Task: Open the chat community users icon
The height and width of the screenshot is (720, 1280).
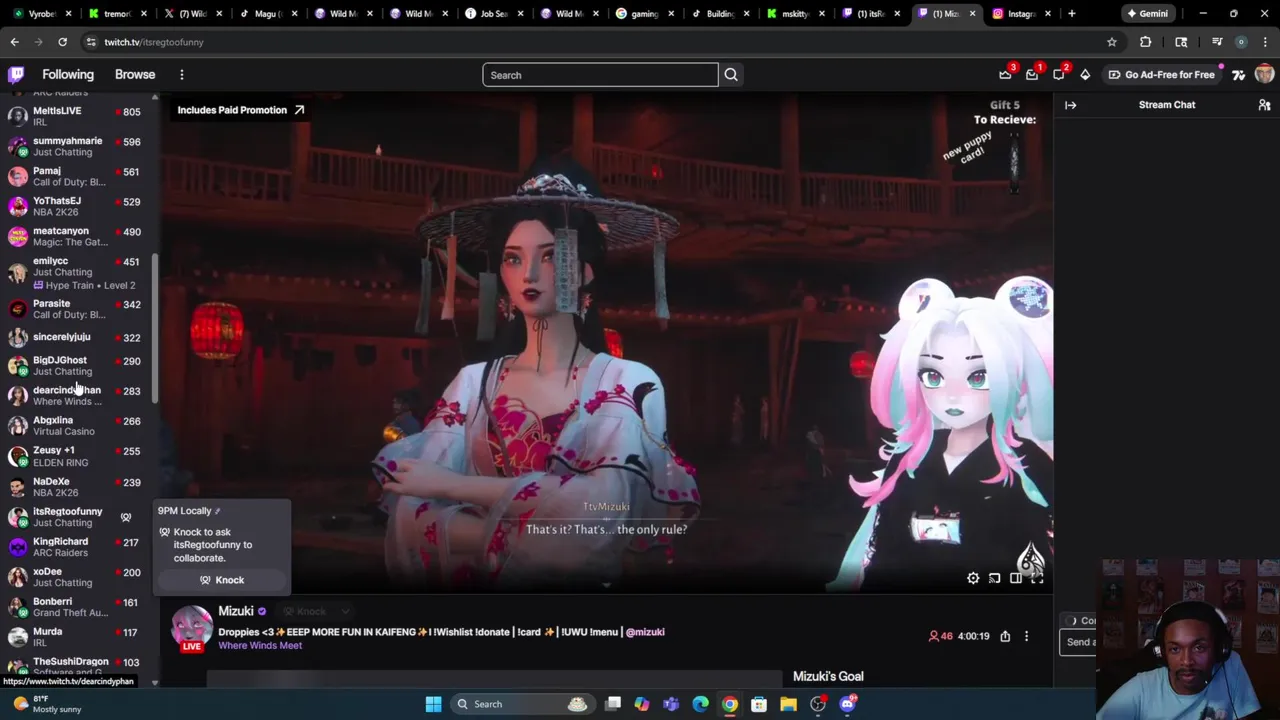Action: pyautogui.click(x=1264, y=105)
